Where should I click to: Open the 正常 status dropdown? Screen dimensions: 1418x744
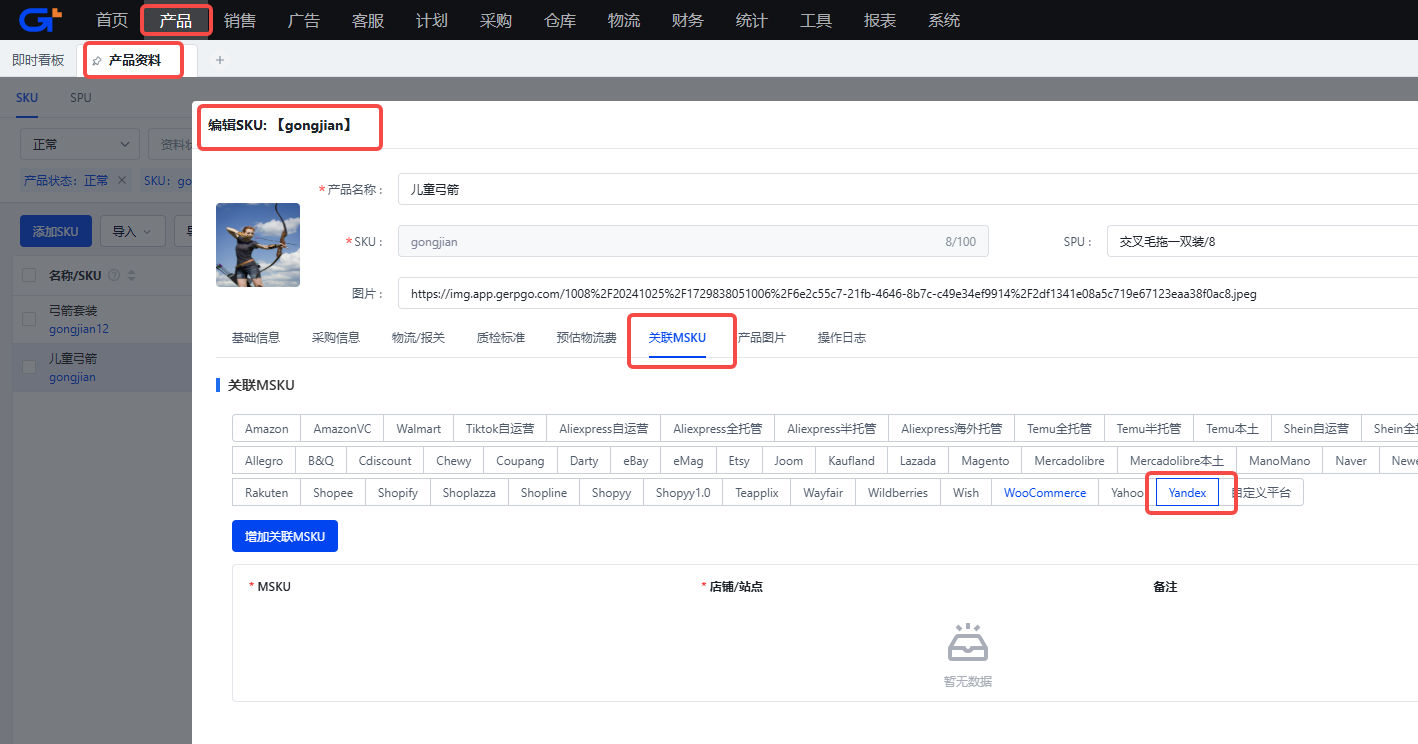click(x=80, y=144)
